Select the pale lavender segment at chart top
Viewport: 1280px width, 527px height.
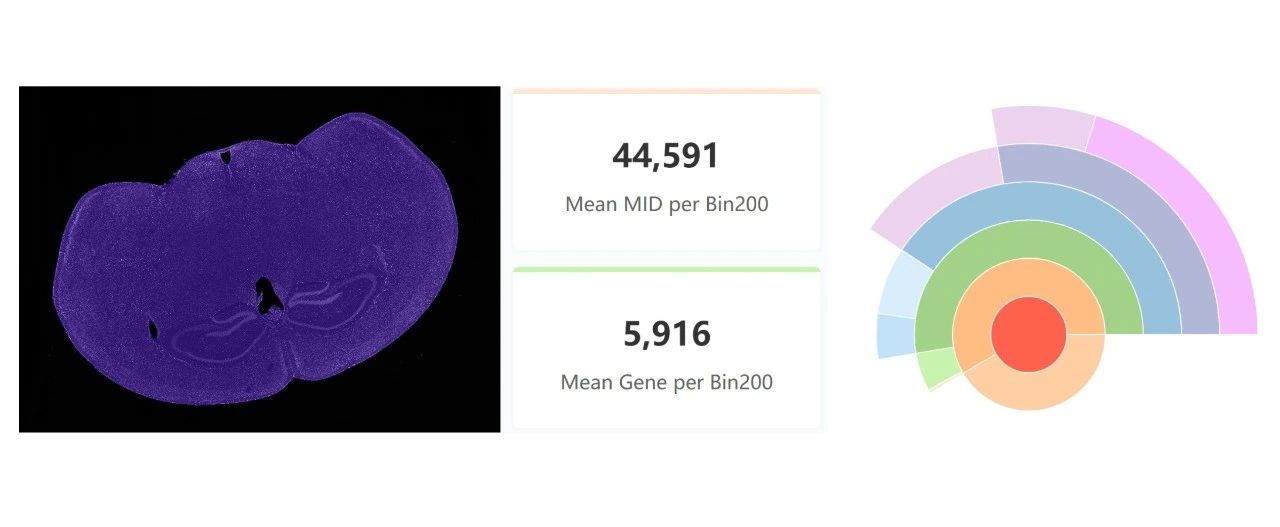click(1040, 128)
